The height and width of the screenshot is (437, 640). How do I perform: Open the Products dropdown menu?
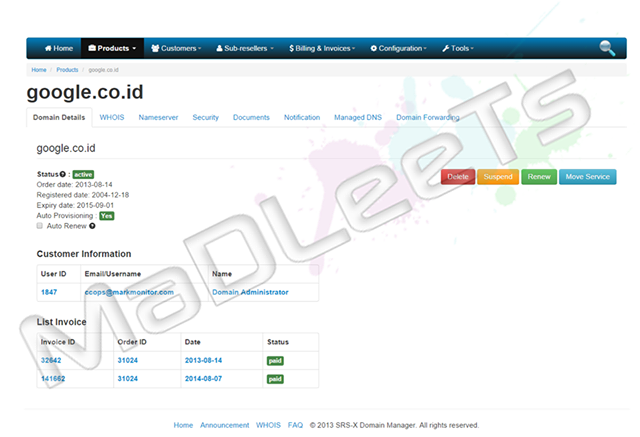tap(112, 48)
